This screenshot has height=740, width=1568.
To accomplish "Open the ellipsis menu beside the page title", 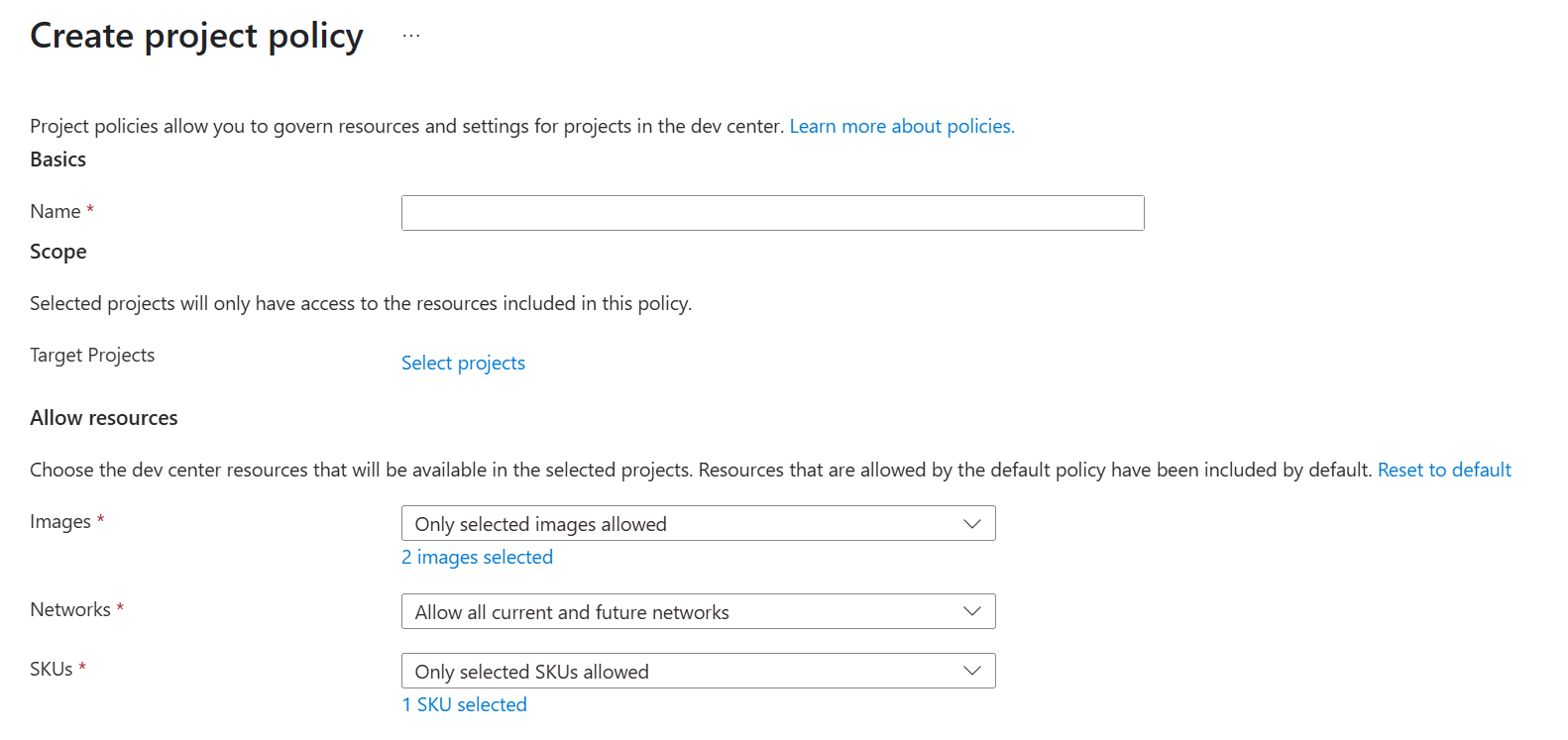I will click(x=411, y=36).
